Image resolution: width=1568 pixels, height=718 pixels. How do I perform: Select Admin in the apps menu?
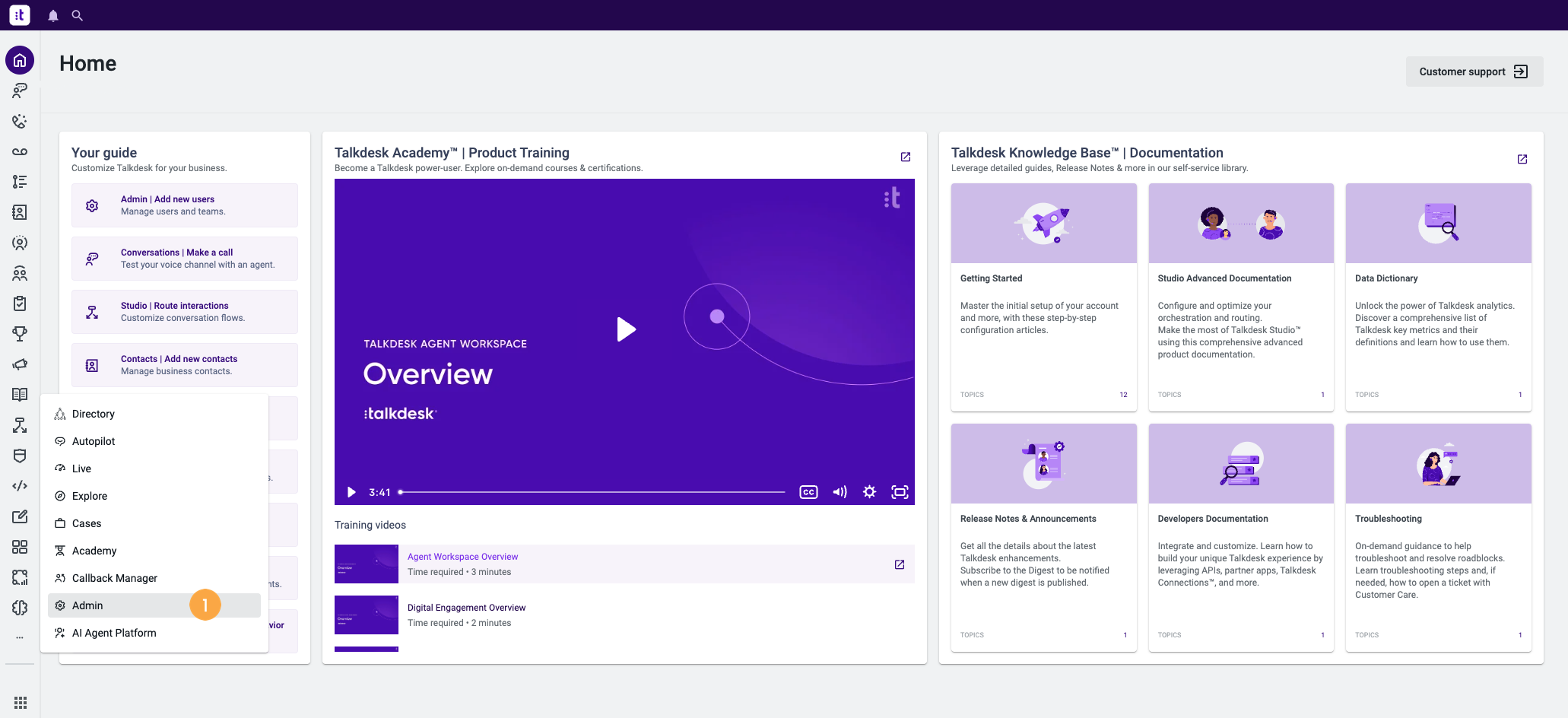point(154,605)
